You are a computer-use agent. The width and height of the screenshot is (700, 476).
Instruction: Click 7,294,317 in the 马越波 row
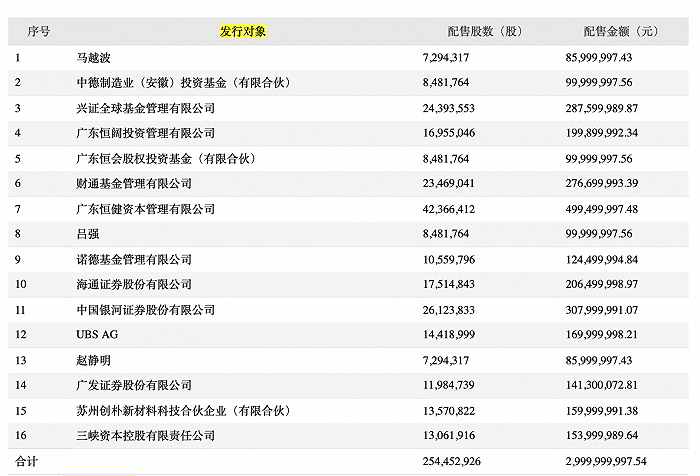(x=446, y=58)
